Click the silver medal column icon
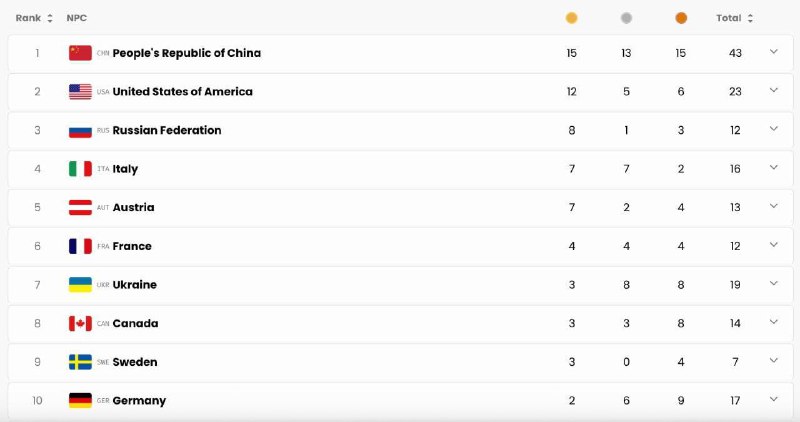The image size is (800, 422). coord(626,18)
